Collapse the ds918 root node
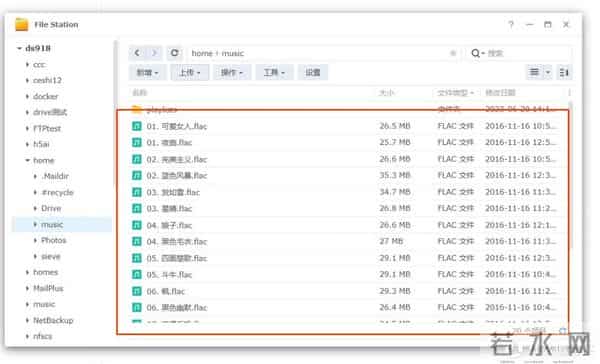This screenshot has height=364, width=600. pyautogui.click(x=19, y=48)
